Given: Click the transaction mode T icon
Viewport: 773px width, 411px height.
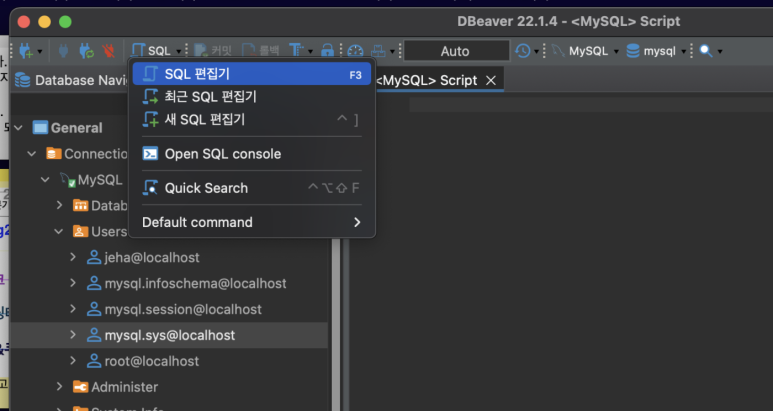Looking at the screenshot, I should 296,50.
